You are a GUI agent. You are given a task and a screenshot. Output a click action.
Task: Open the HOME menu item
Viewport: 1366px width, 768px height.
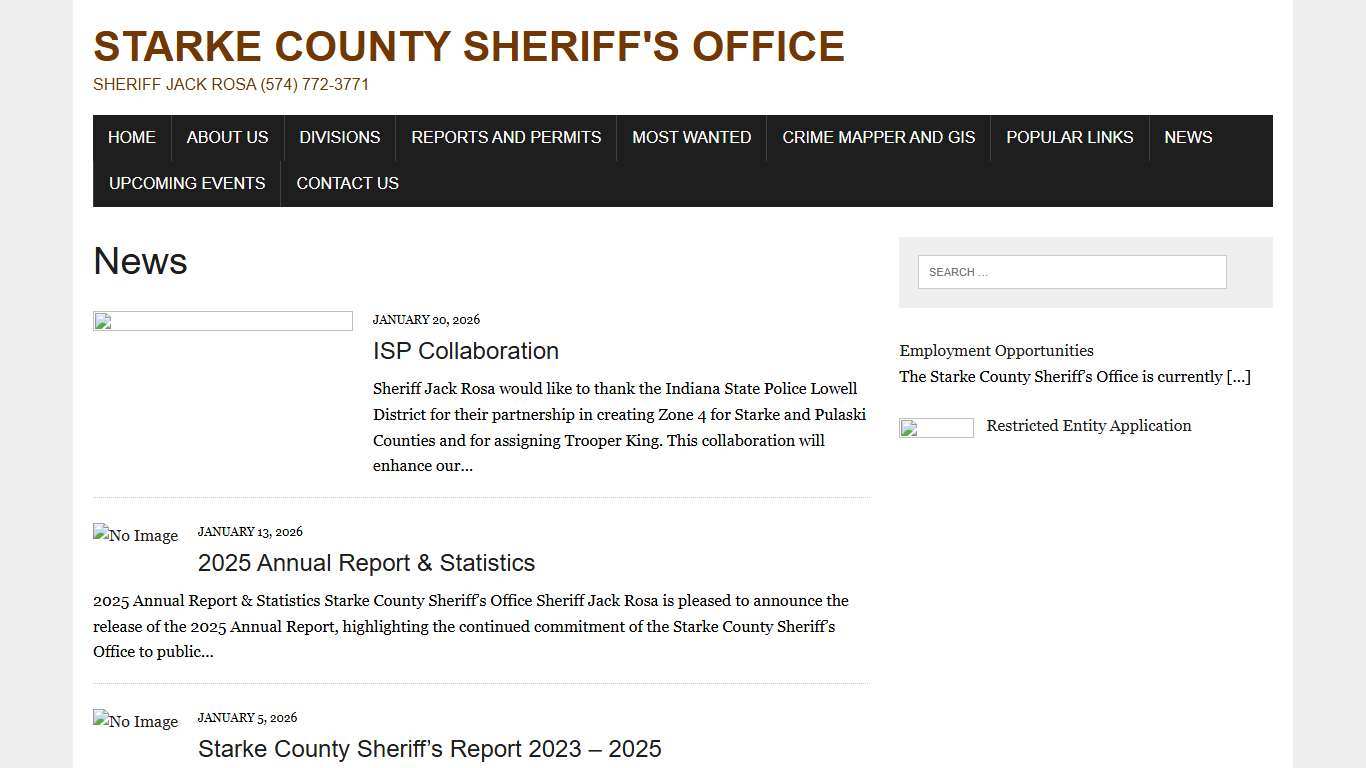pyautogui.click(x=131, y=137)
